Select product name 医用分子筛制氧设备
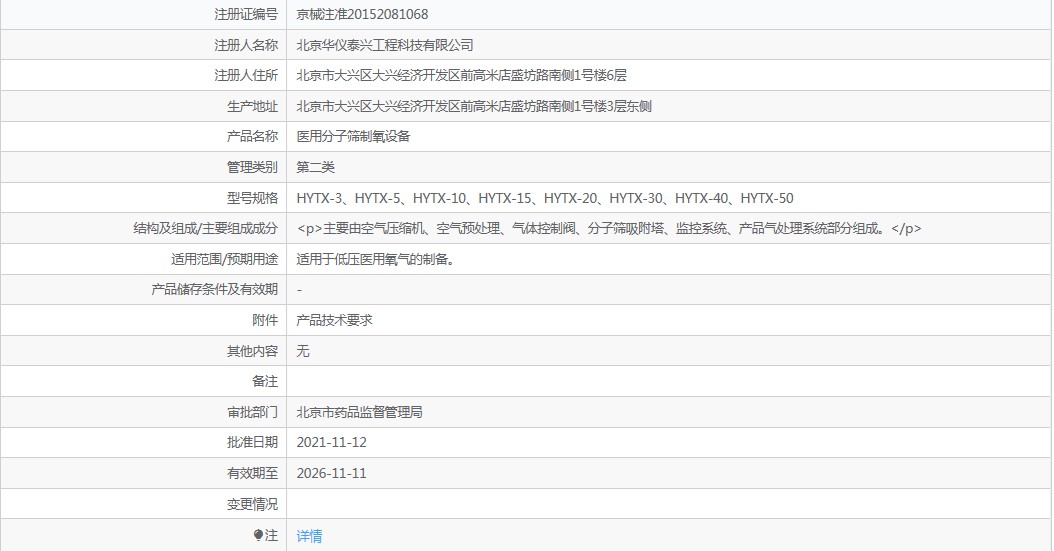The image size is (1054, 551). [354, 136]
